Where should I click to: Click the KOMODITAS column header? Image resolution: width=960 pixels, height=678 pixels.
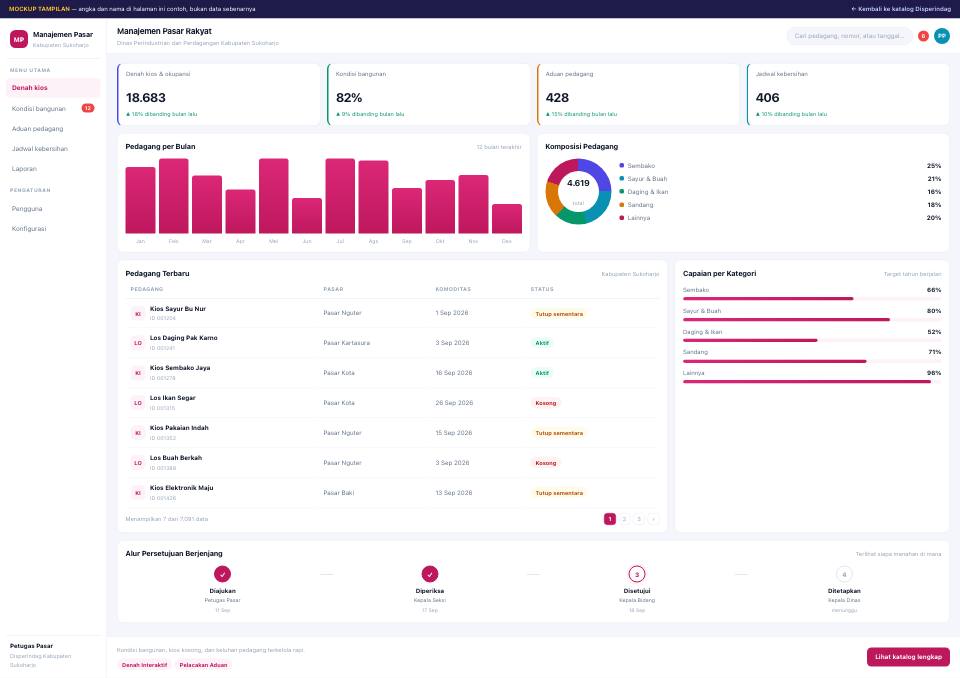point(453,289)
